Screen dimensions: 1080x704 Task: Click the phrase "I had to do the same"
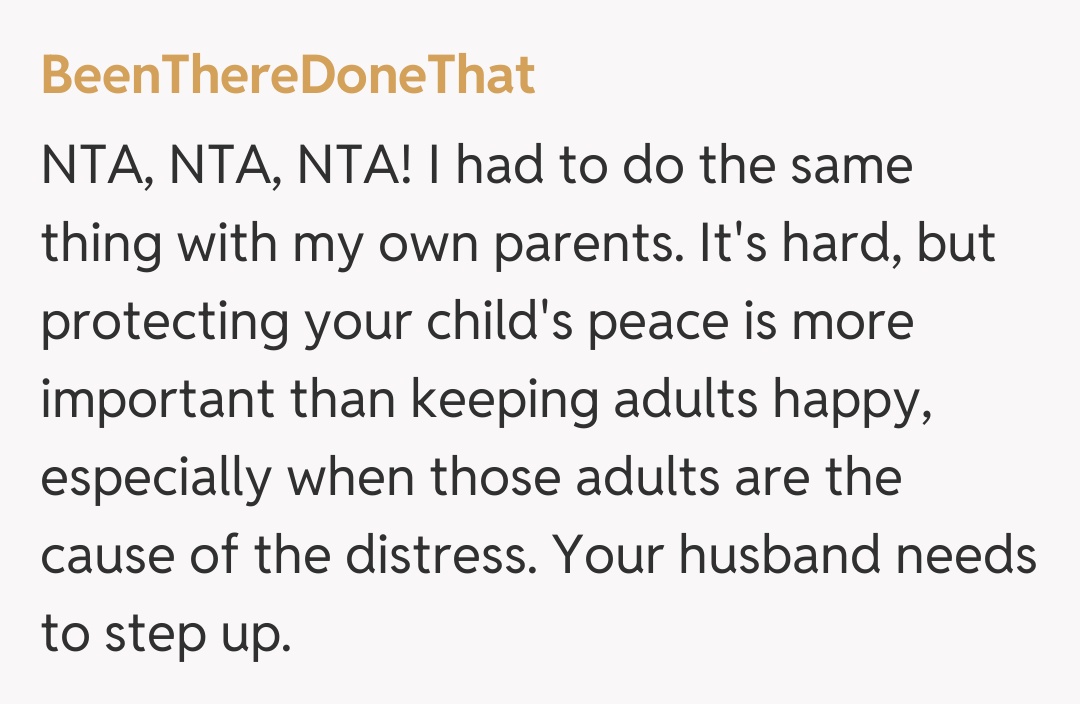(669, 166)
